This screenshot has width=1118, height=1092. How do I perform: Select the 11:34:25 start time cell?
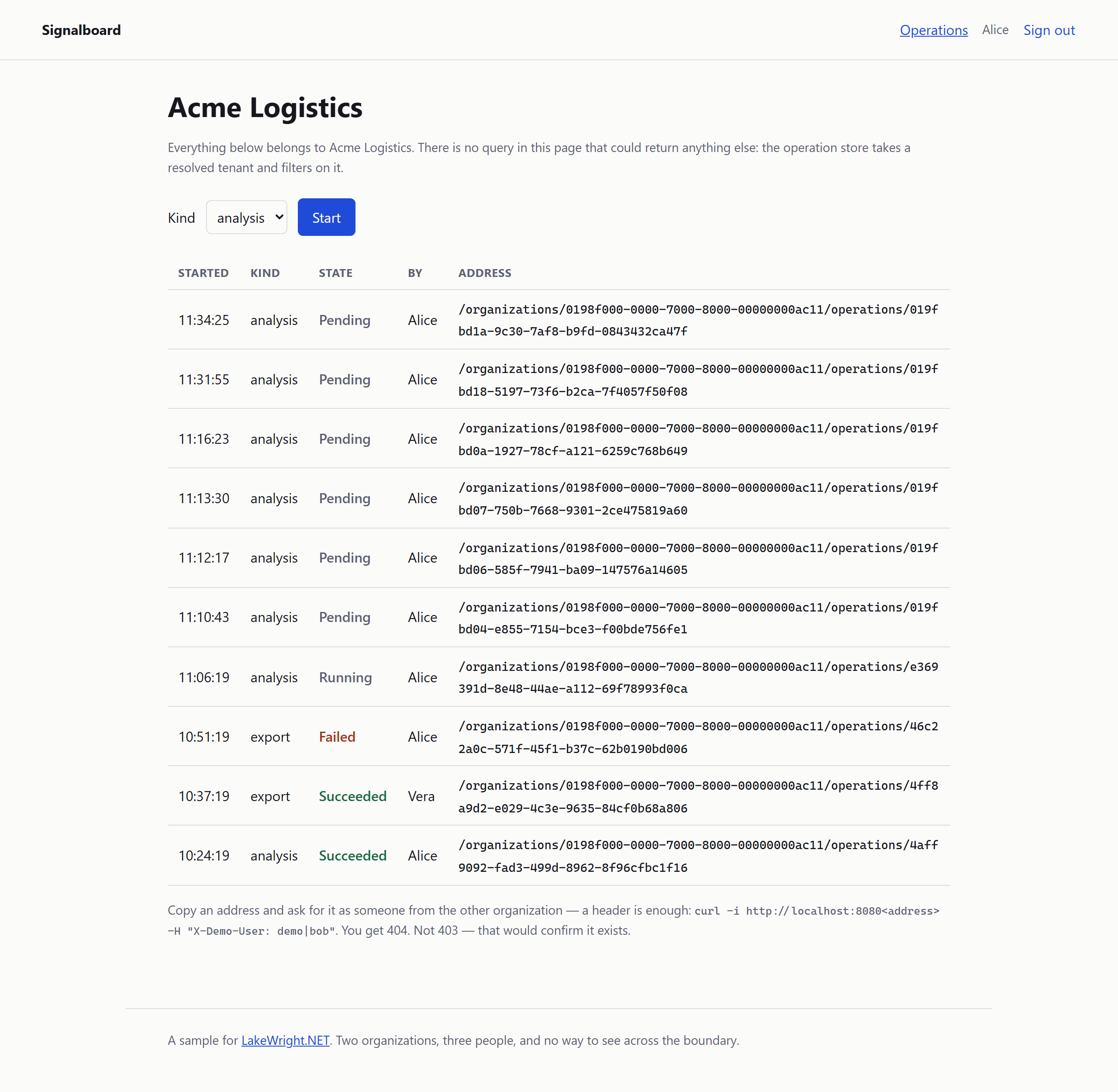(204, 320)
